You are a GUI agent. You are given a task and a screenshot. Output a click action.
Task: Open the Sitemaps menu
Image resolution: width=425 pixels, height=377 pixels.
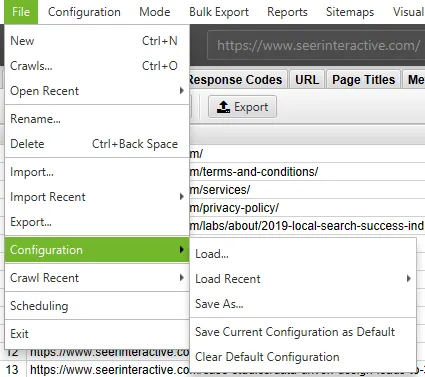click(x=350, y=12)
